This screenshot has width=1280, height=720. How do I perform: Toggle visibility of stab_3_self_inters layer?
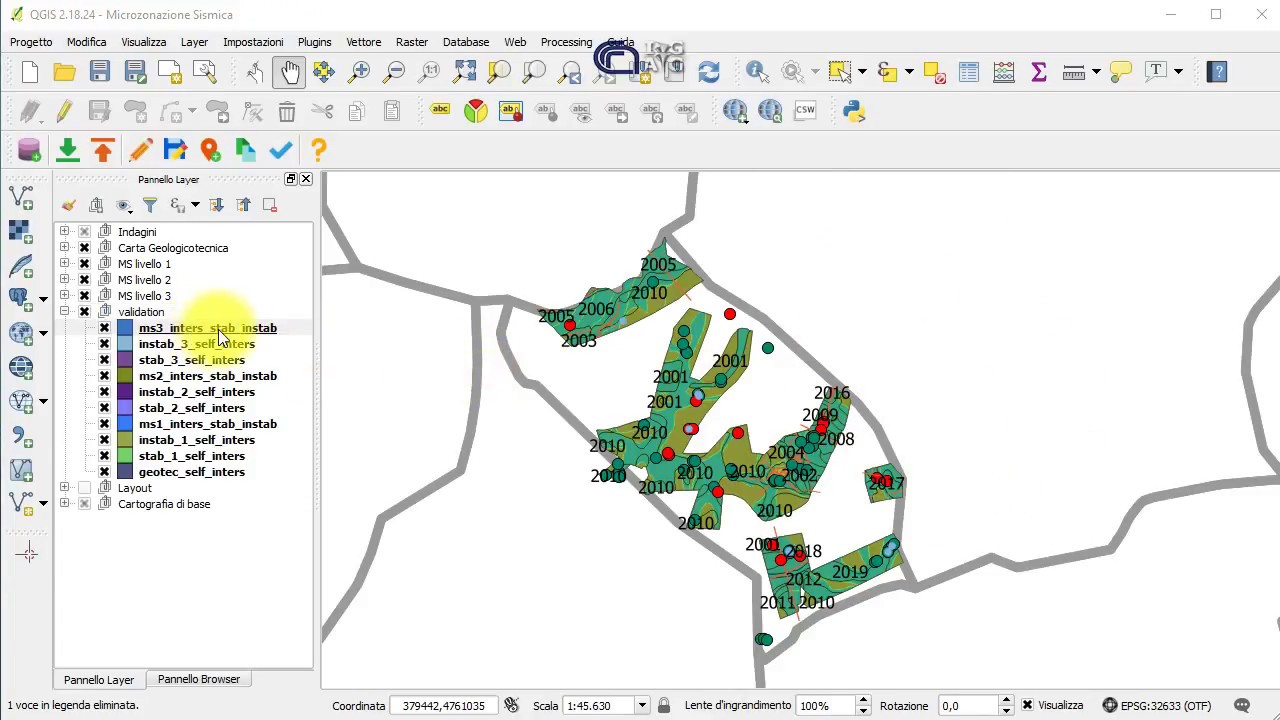tap(104, 360)
